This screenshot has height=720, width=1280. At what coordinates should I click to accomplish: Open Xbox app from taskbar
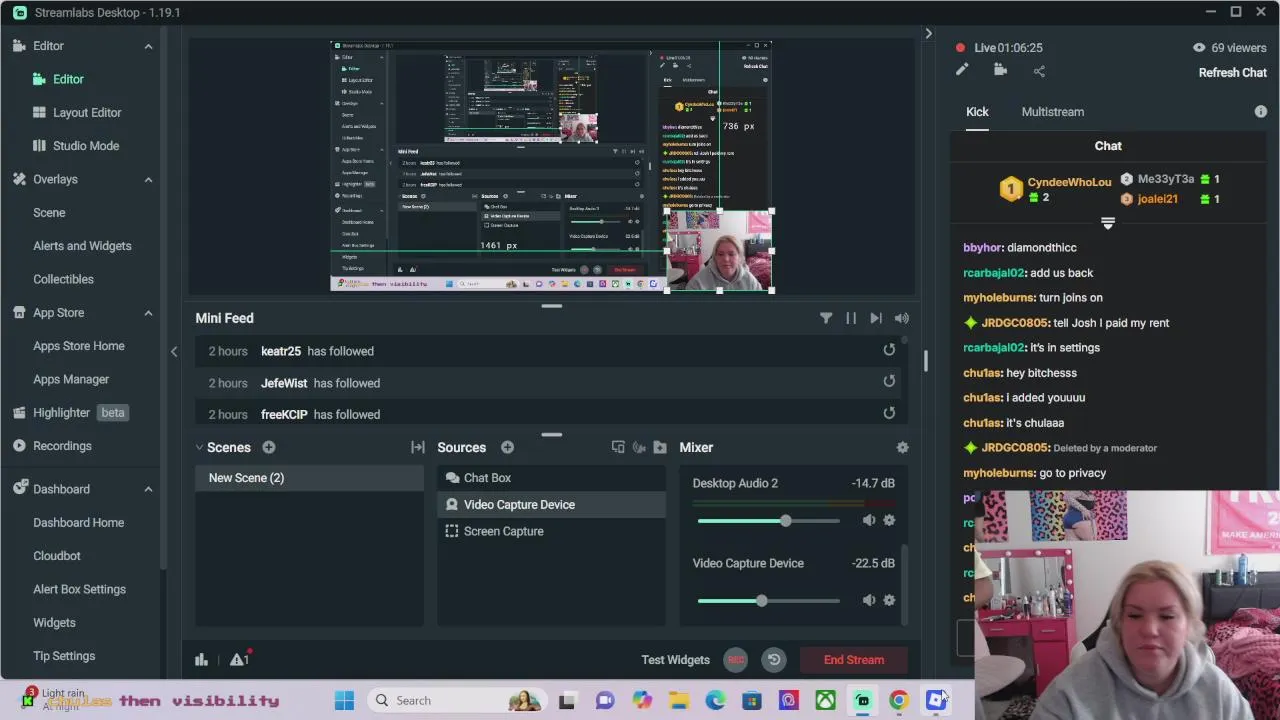825,700
